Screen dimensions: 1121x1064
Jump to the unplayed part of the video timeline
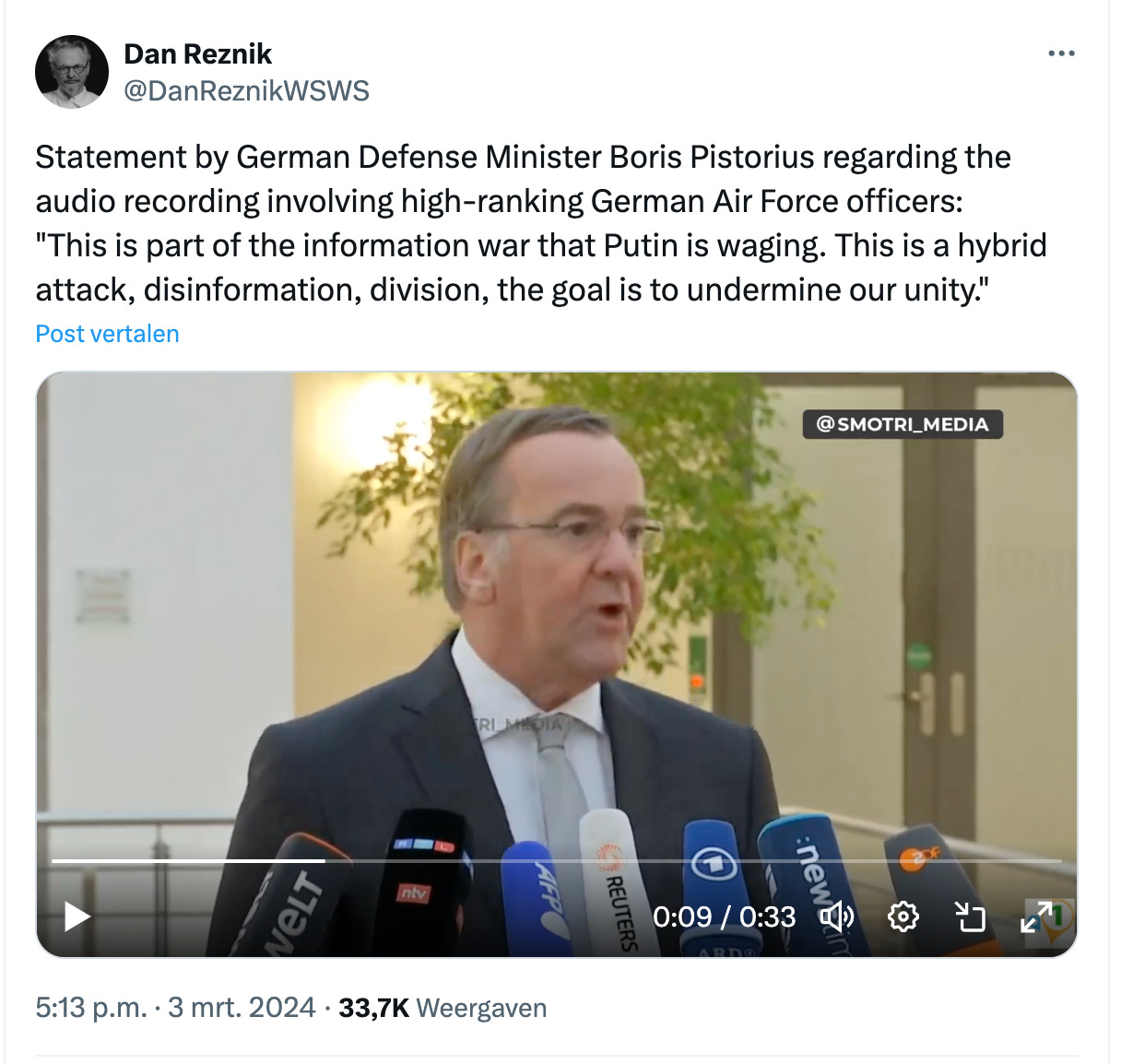(x=693, y=860)
